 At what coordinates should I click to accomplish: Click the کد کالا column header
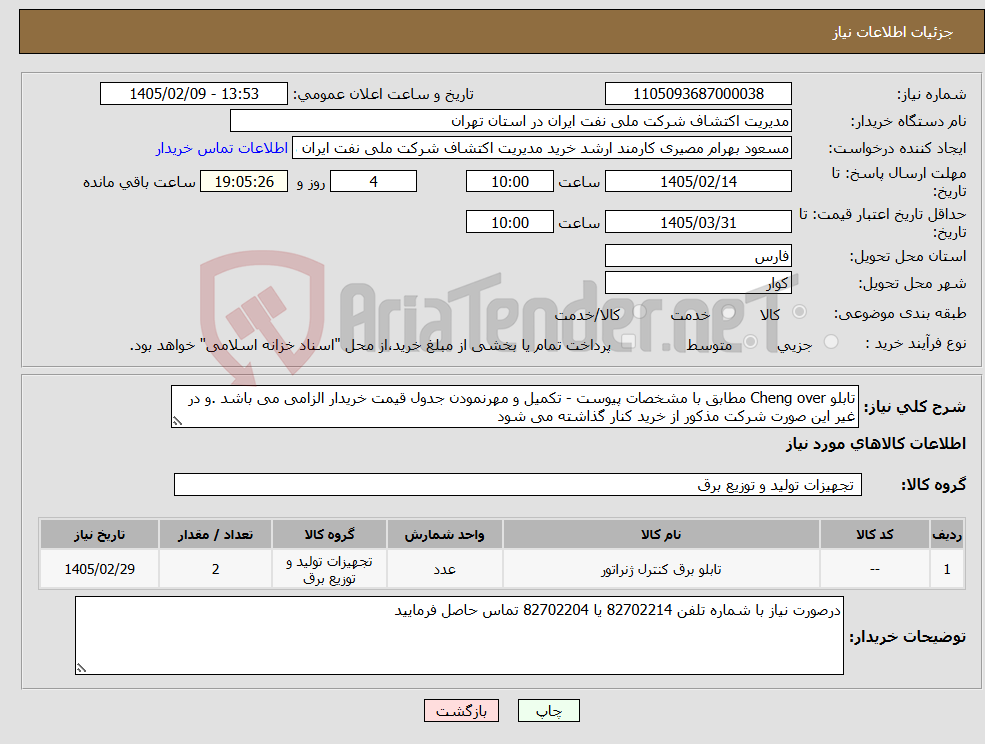point(874,534)
